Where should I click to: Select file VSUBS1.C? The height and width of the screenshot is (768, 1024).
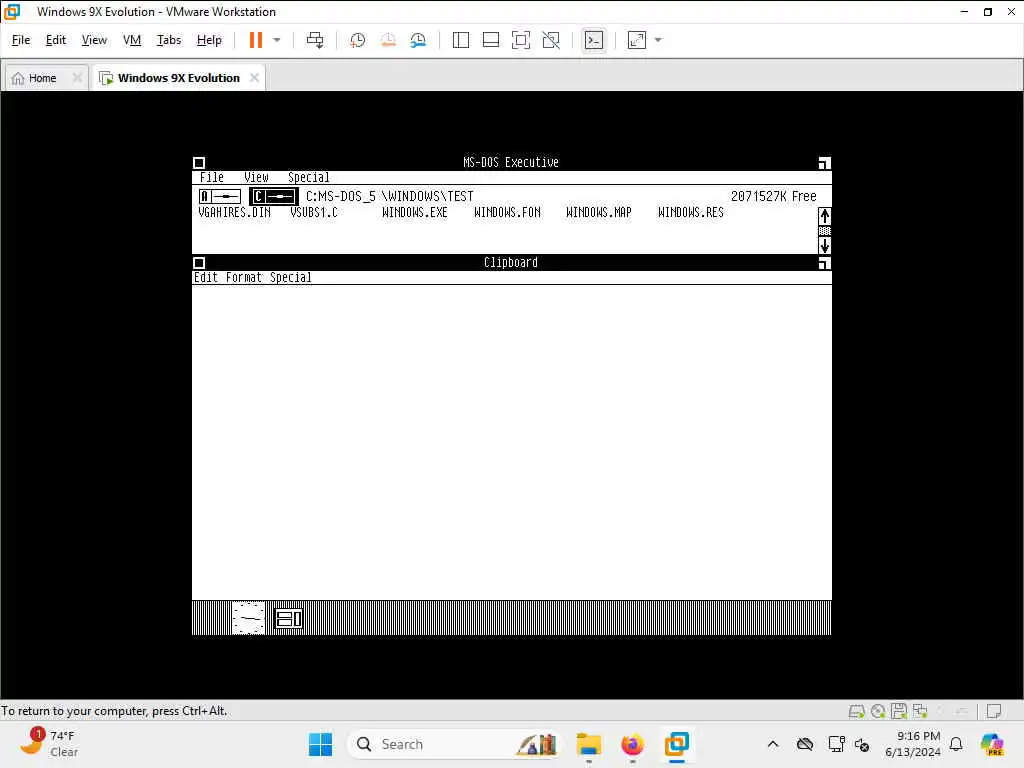pyautogui.click(x=314, y=212)
